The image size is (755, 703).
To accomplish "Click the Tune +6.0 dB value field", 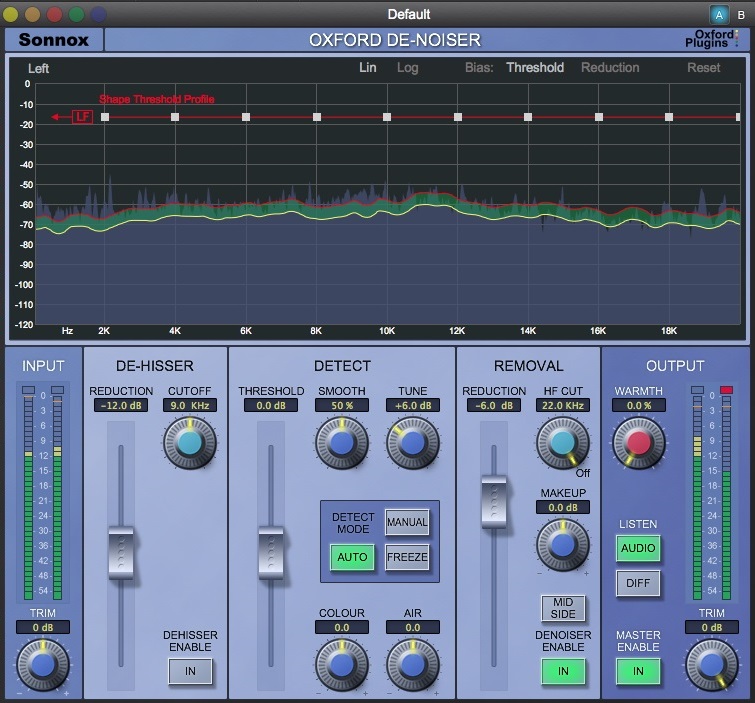I will pyautogui.click(x=413, y=405).
